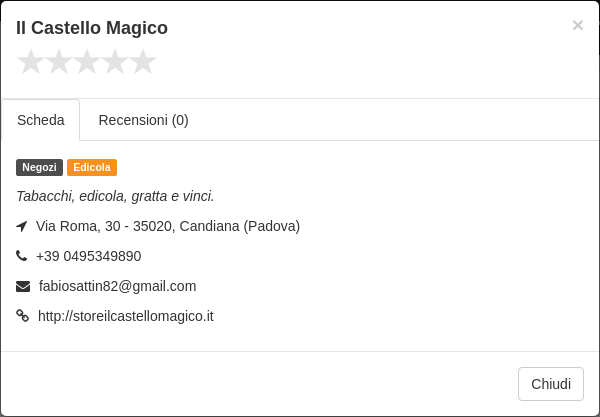600x417 pixels.
Task: Click the orange Edicola badge
Action: pyautogui.click(x=92, y=168)
